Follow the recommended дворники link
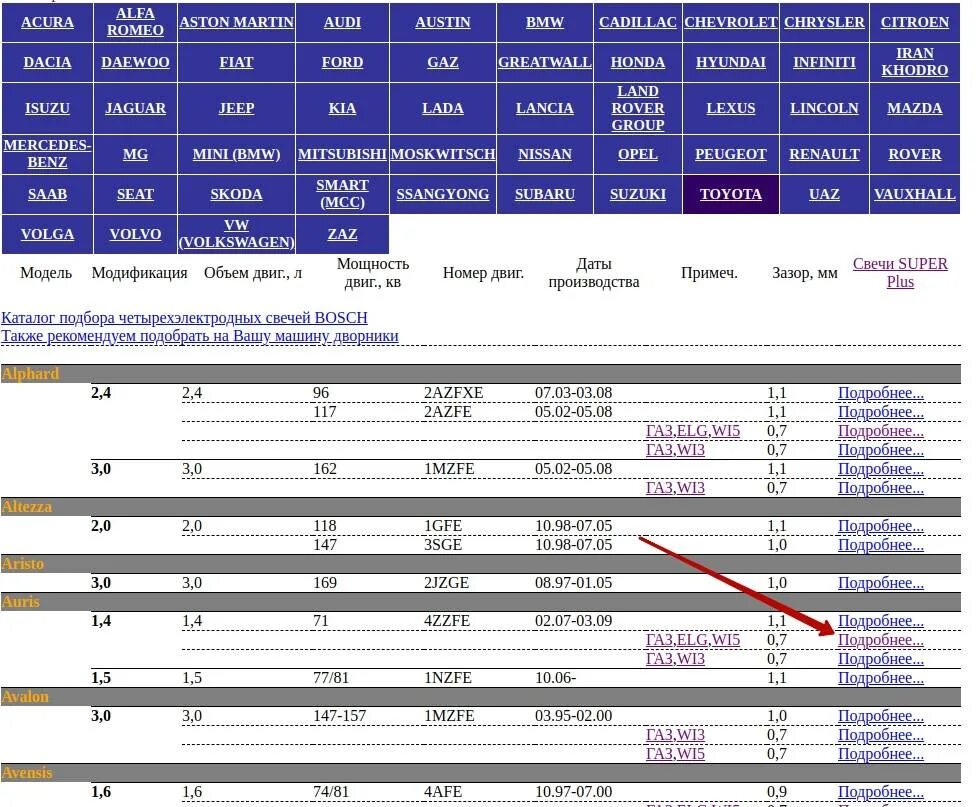Viewport: 980px width, 807px height. pyautogui.click(x=200, y=336)
